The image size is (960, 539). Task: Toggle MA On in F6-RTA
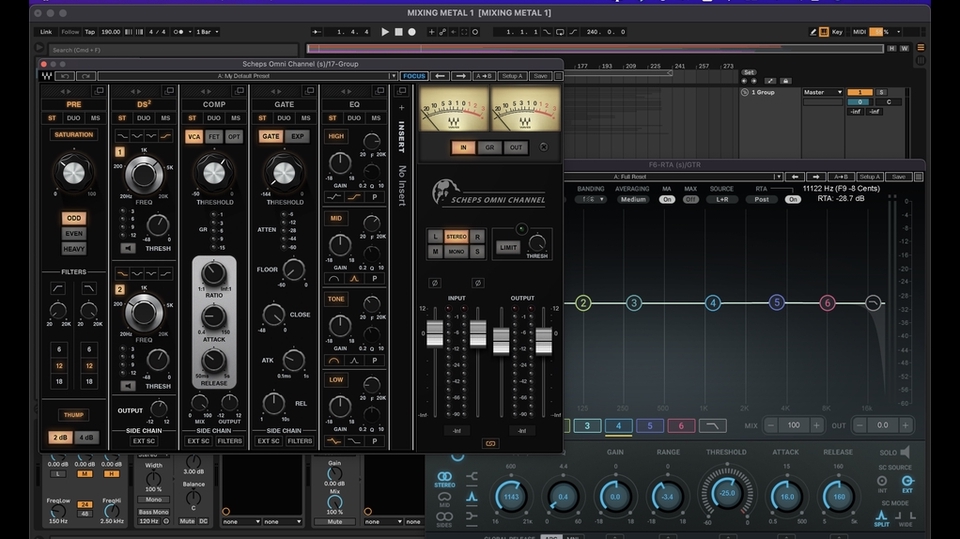pyautogui.click(x=667, y=200)
